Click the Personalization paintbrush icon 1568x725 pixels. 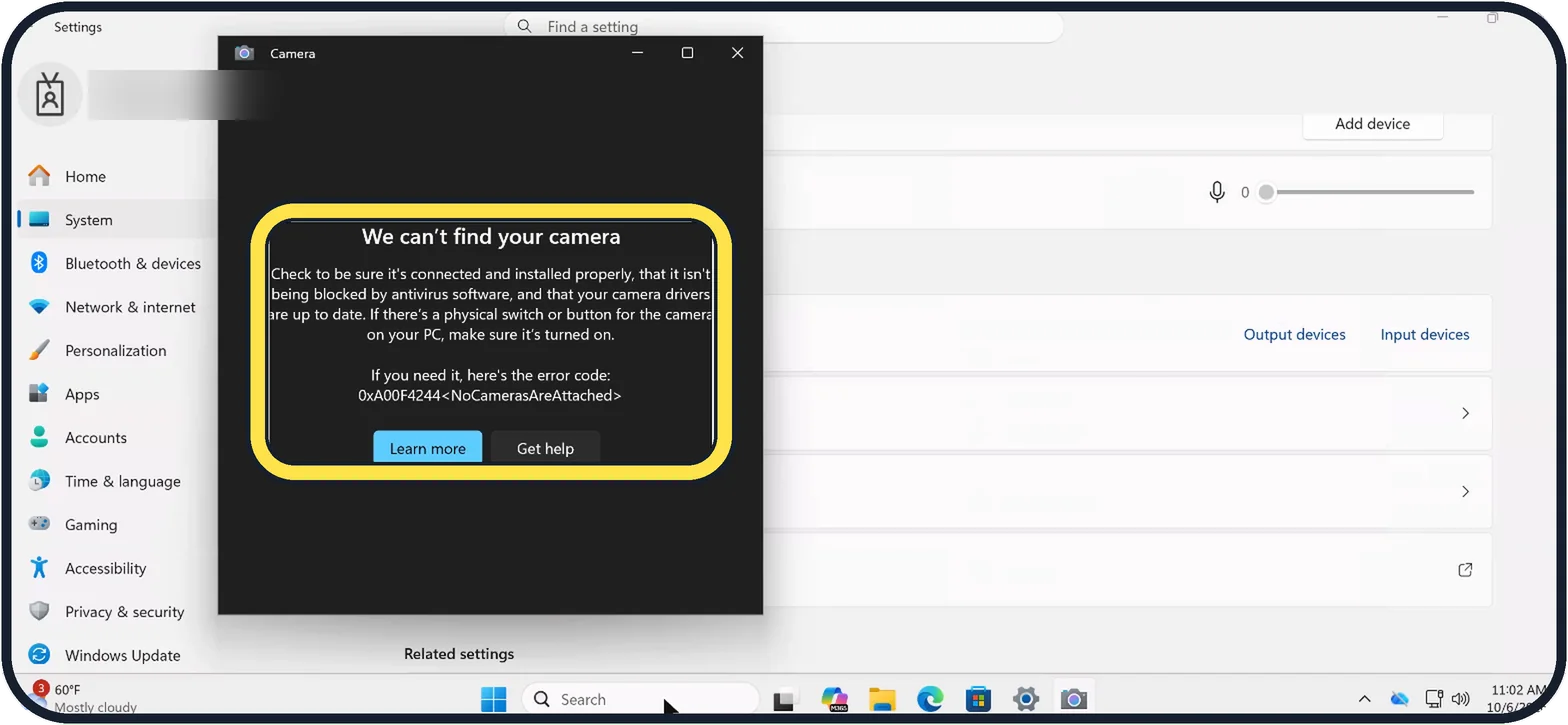39,350
